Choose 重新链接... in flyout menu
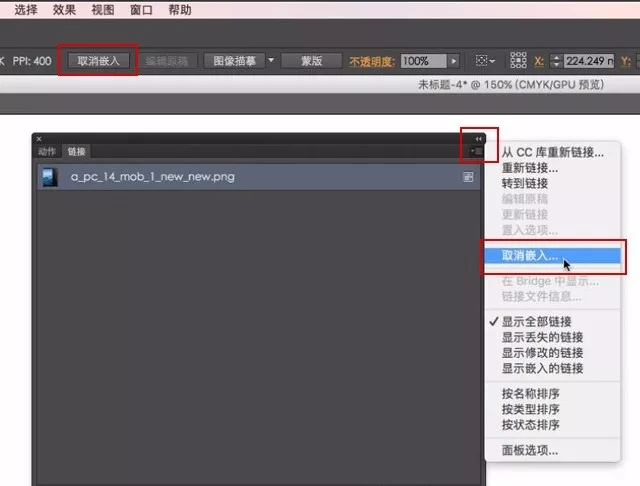Image resolution: width=640 pixels, height=486 pixels. 552,168
